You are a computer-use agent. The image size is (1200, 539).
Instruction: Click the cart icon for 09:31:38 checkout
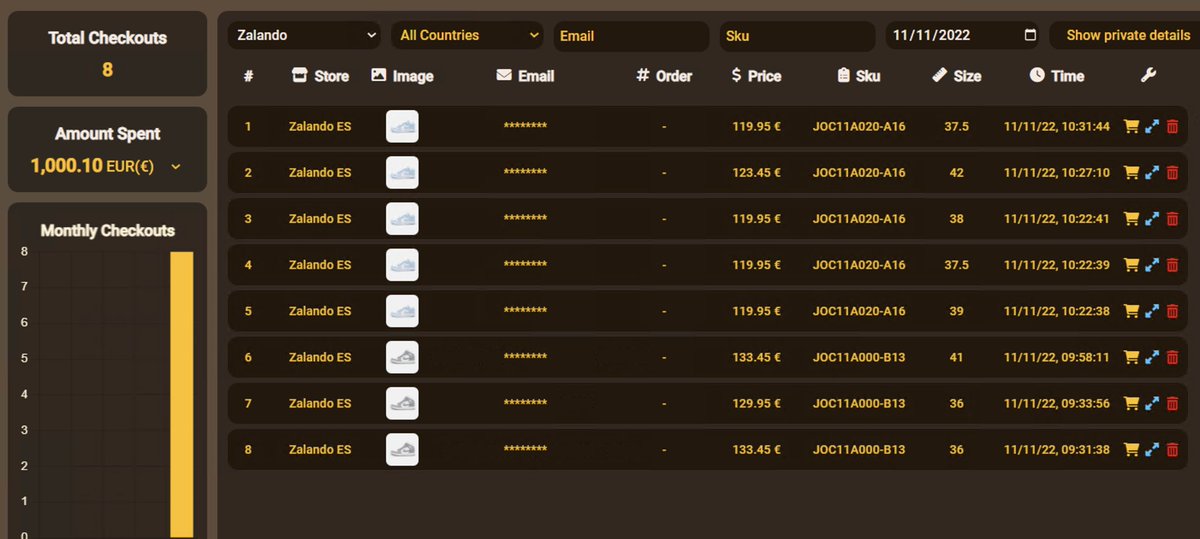(x=1132, y=450)
